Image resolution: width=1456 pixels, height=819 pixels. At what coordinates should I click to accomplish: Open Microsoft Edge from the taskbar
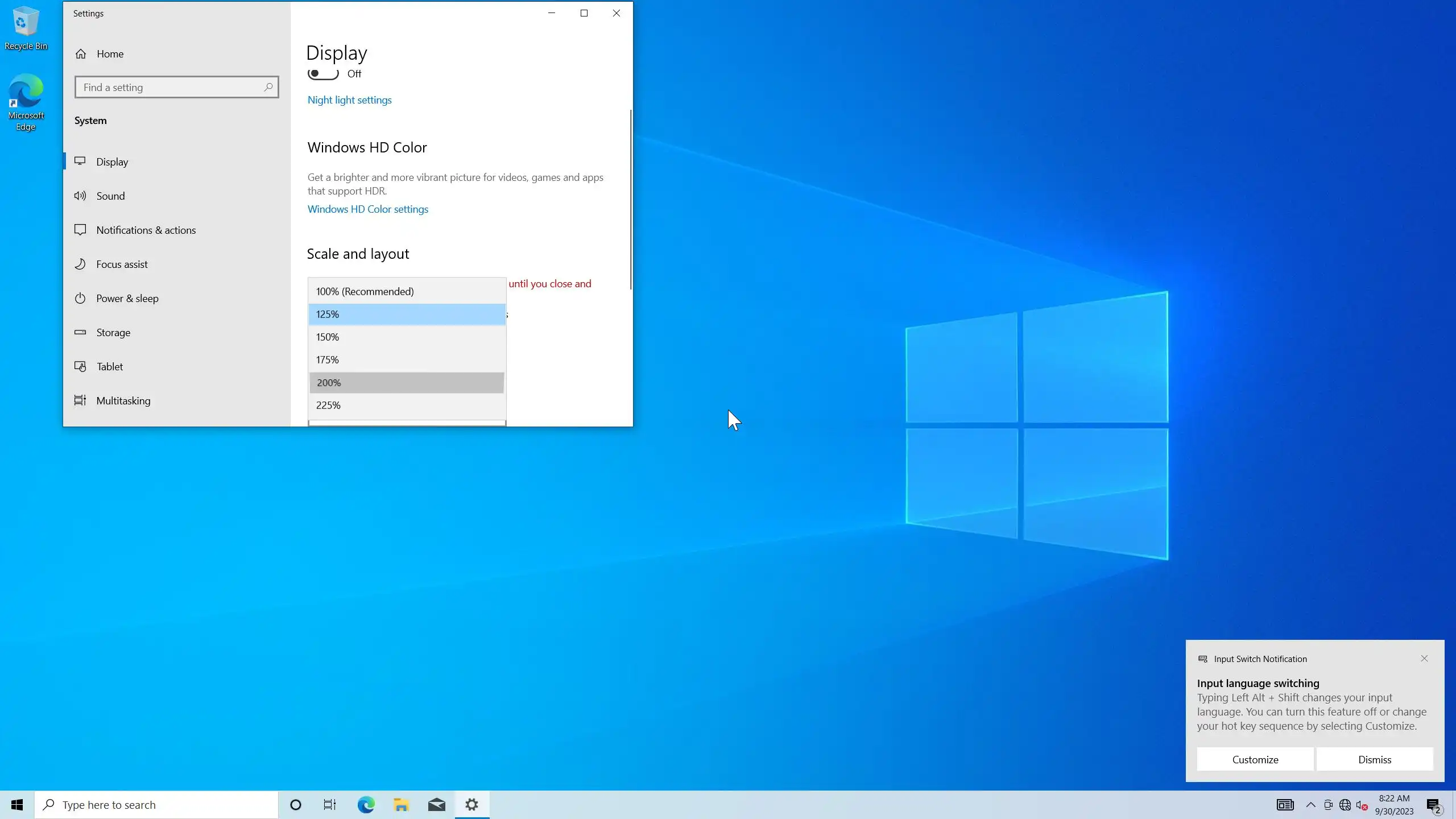coord(366,805)
